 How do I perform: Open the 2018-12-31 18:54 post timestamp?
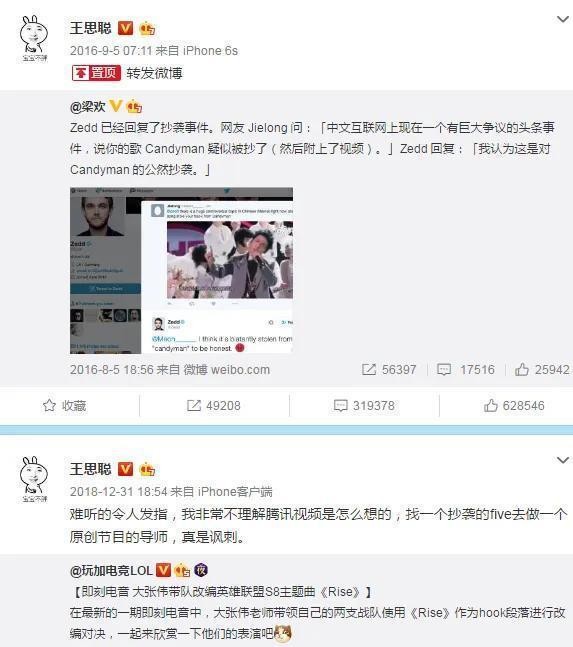click(118, 491)
